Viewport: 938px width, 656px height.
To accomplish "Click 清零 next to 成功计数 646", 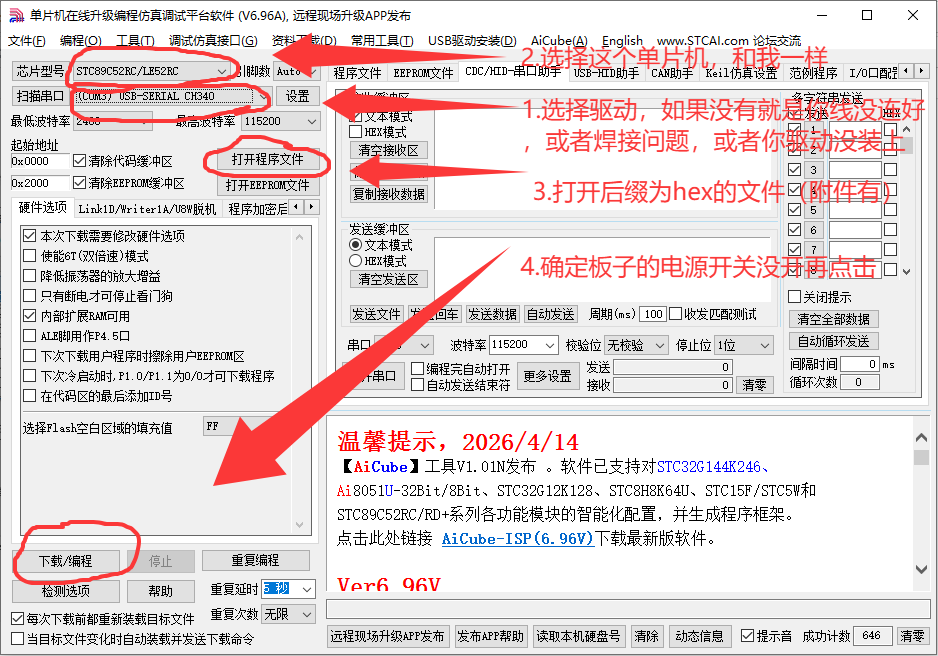I will point(912,636).
